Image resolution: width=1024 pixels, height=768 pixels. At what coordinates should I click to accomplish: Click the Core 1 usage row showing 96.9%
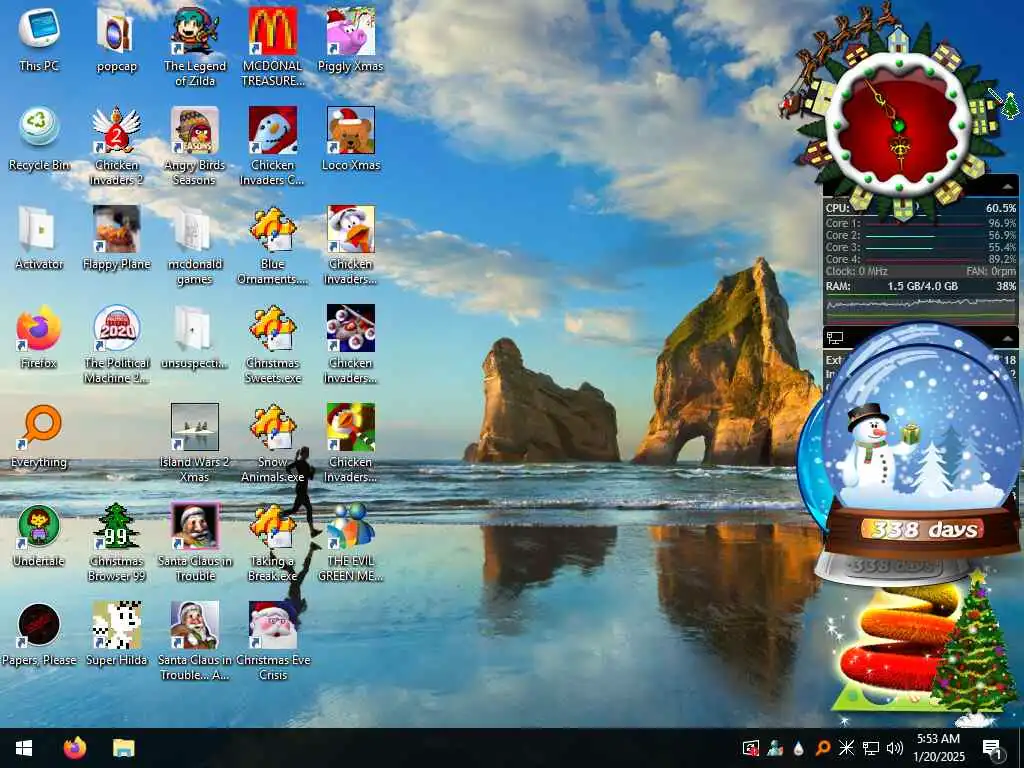click(920, 223)
